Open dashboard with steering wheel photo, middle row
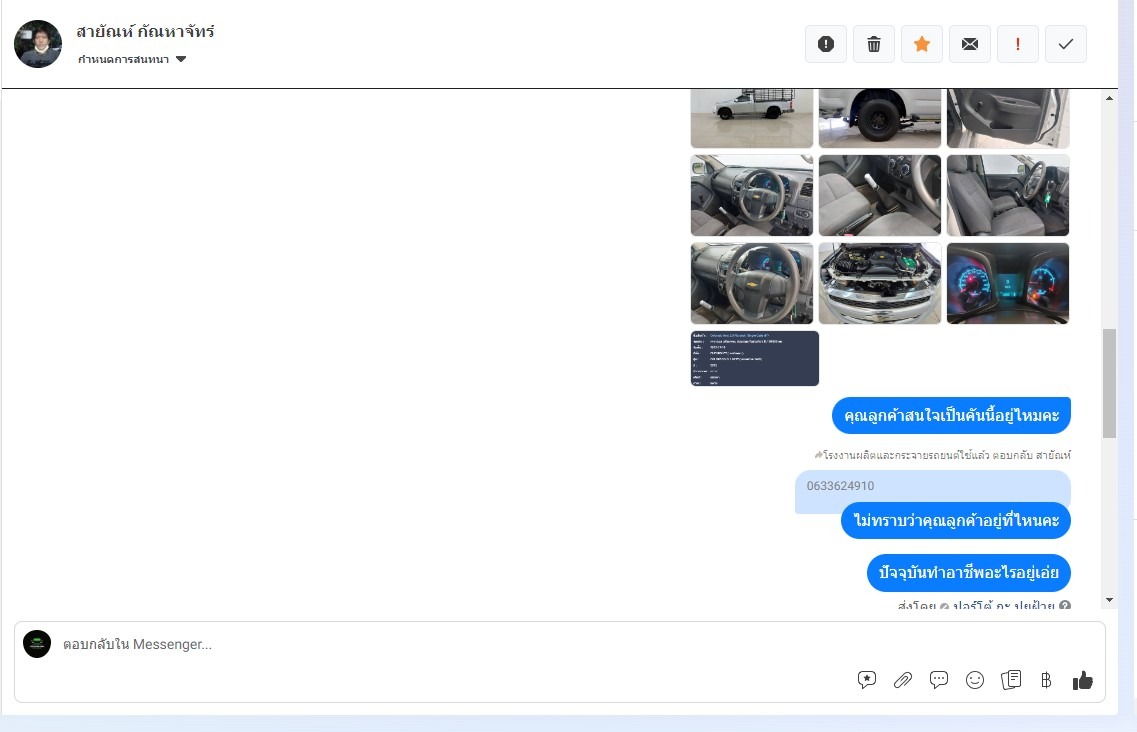Screen dimensions: 1137x732 point(752,195)
